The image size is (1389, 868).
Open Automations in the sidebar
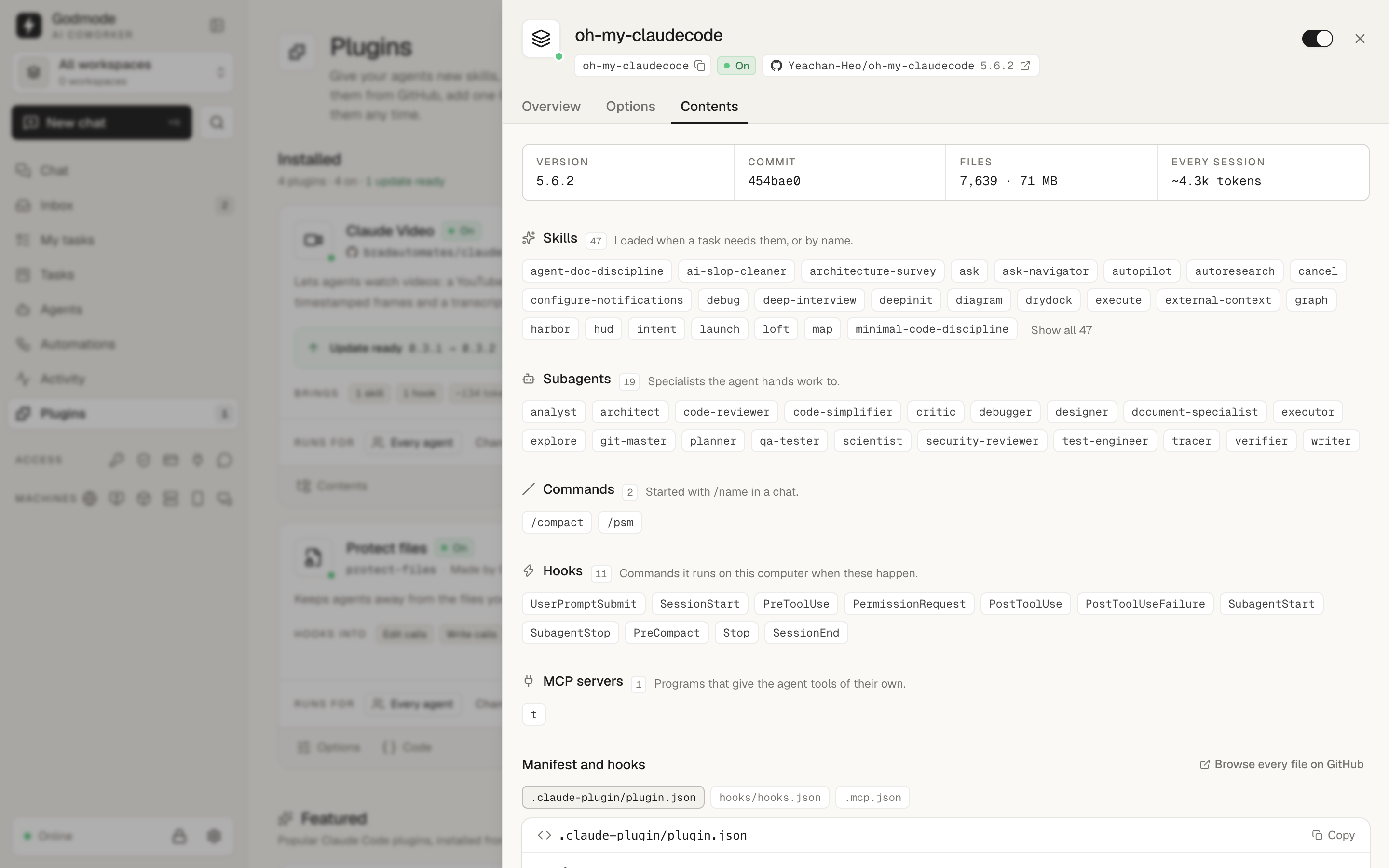pos(123,344)
